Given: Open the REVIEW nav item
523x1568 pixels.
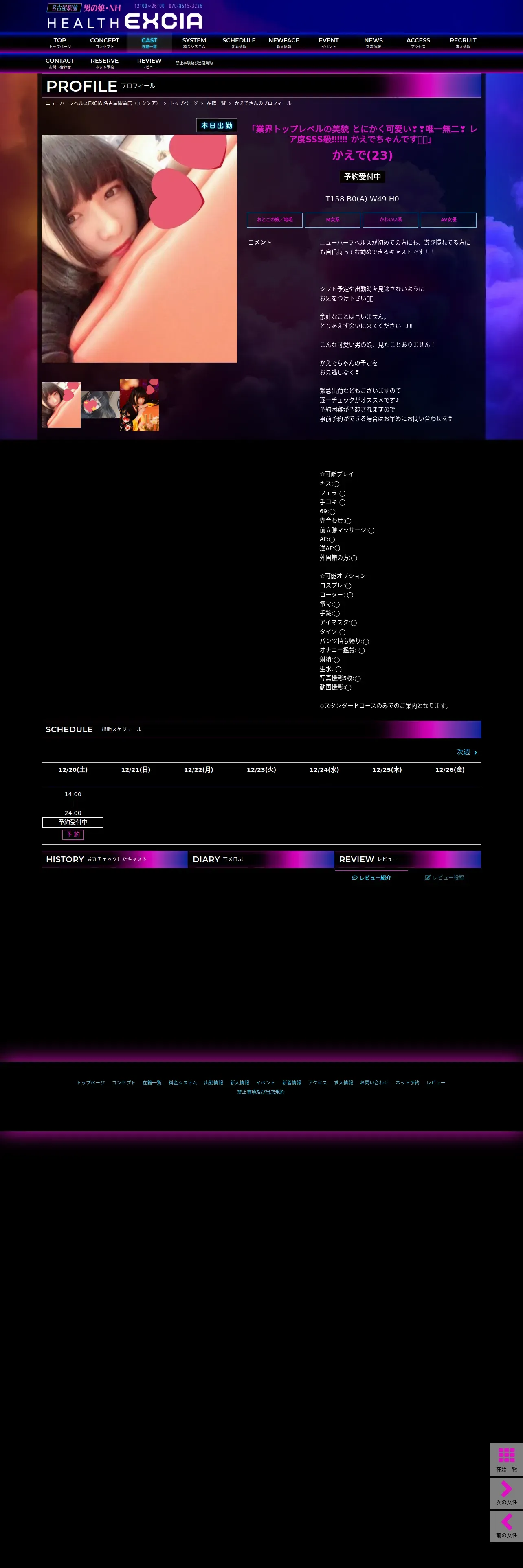Looking at the screenshot, I should pos(149,64).
